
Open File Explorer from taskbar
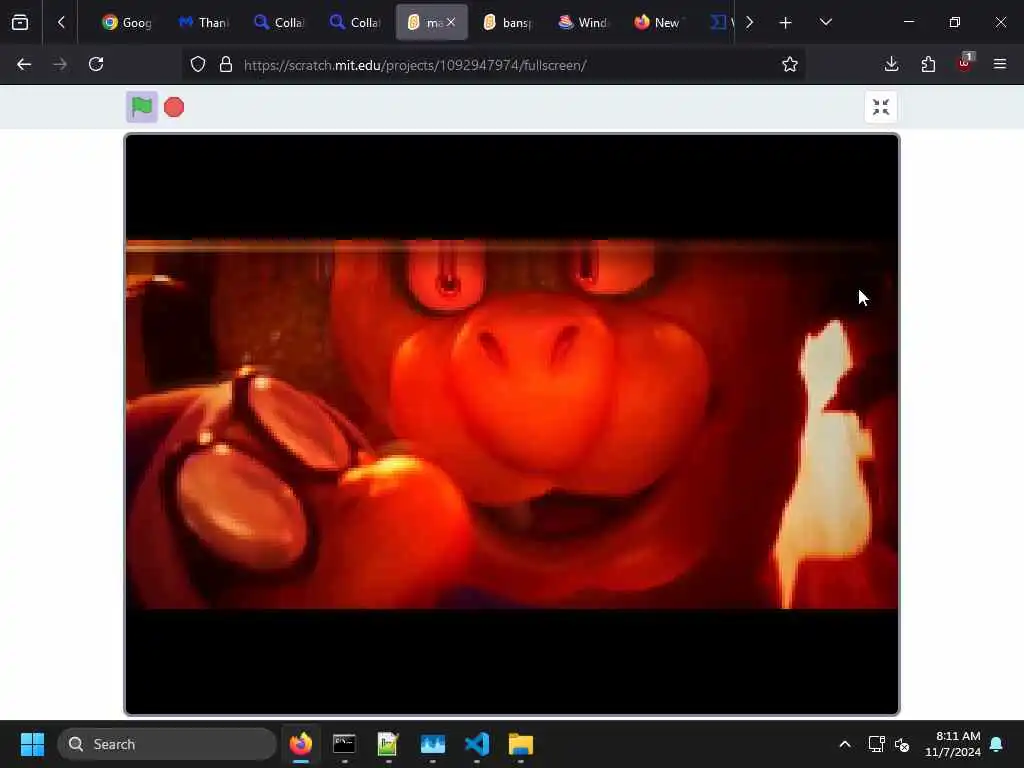point(520,744)
